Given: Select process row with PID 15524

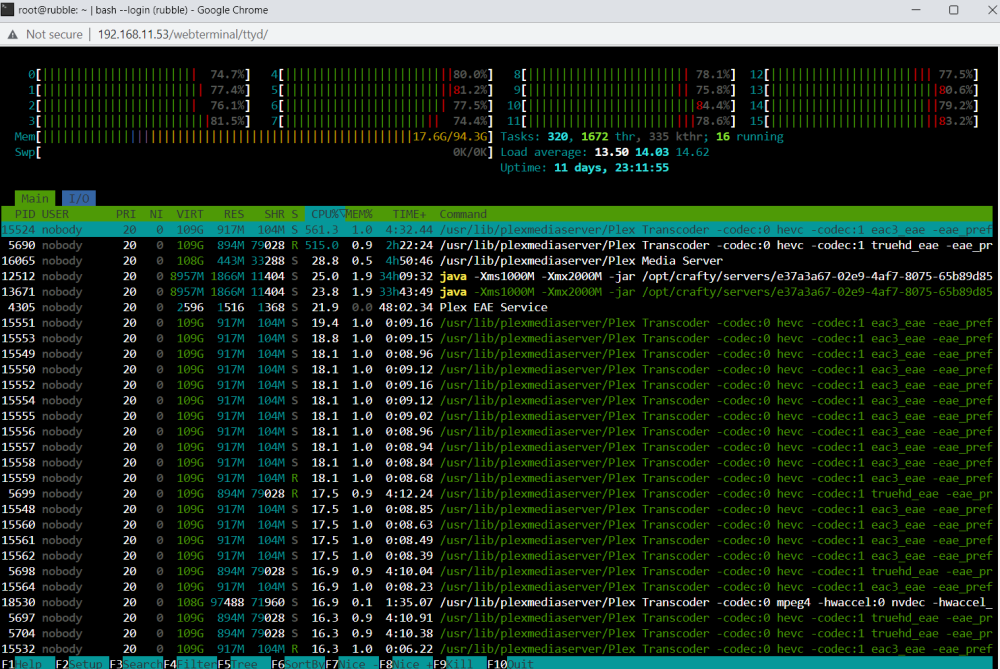Looking at the screenshot, I should point(497,230).
